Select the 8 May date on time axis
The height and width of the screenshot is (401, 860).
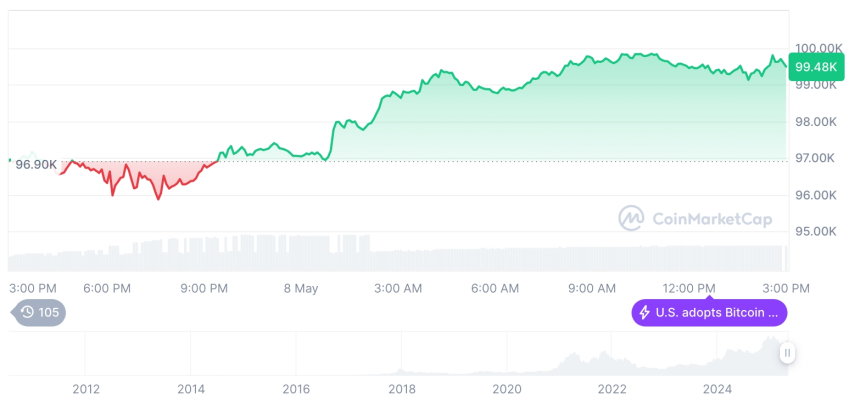pos(300,288)
